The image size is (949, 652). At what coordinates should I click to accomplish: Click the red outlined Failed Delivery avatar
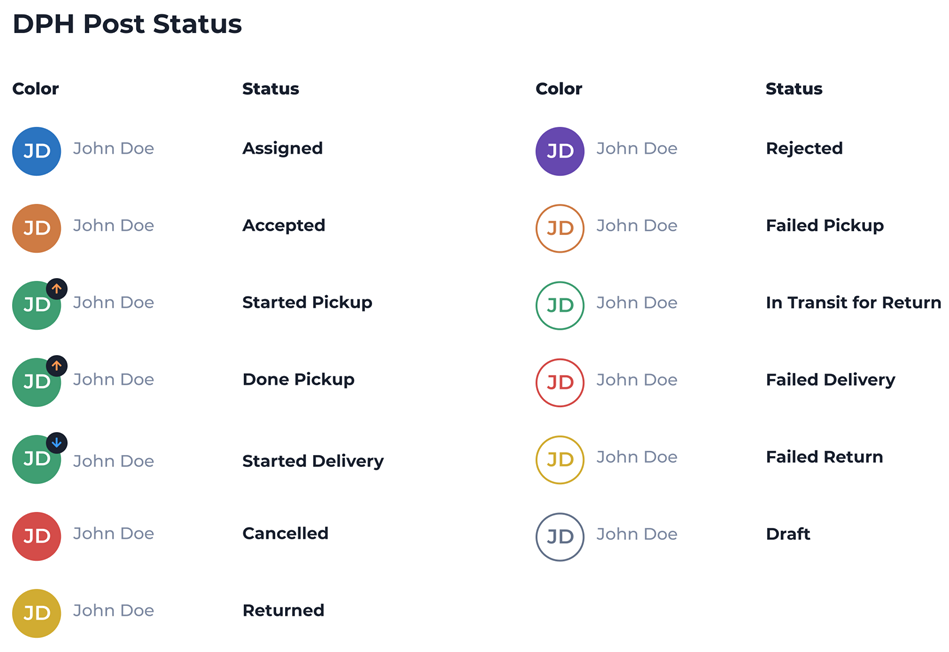(560, 383)
